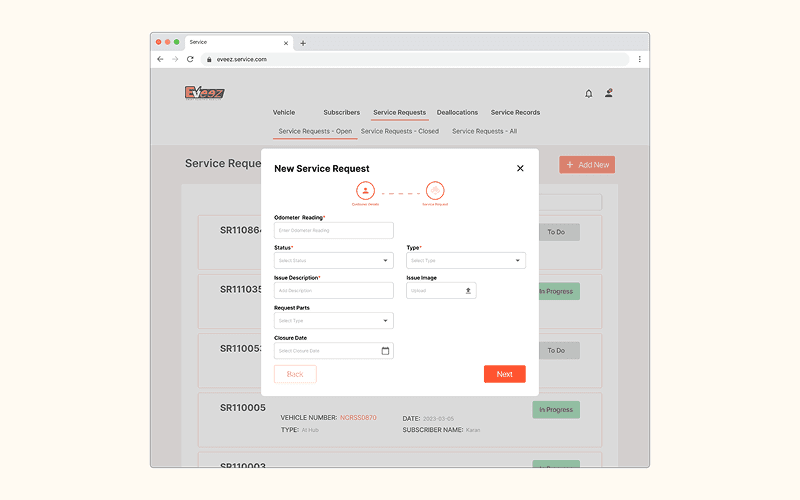Screen dimensions: 800x500
Task: Click subscriber name Karan text
Action: coord(473,430)
